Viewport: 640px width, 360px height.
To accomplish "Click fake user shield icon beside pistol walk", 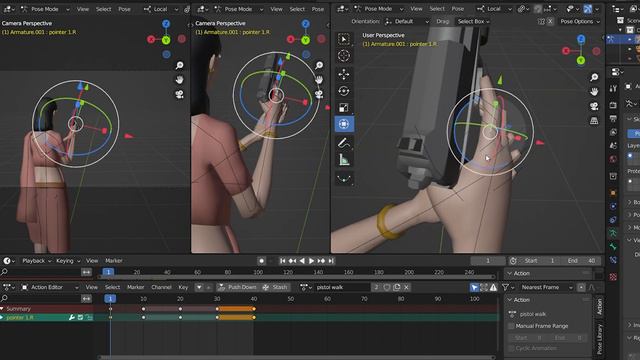I will tap(387, 287).
